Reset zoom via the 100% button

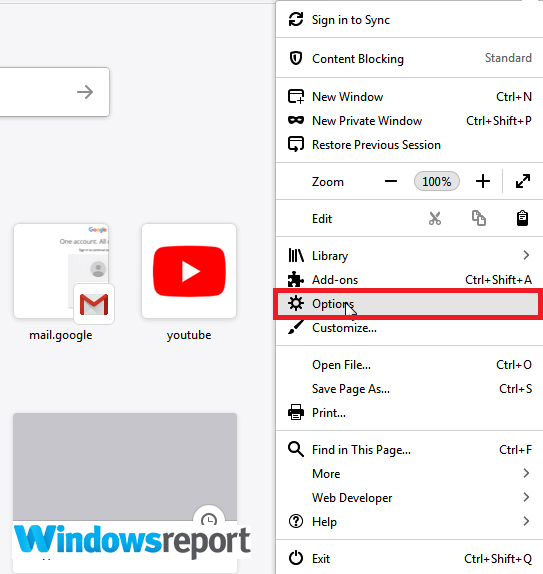tap(436, 181)
